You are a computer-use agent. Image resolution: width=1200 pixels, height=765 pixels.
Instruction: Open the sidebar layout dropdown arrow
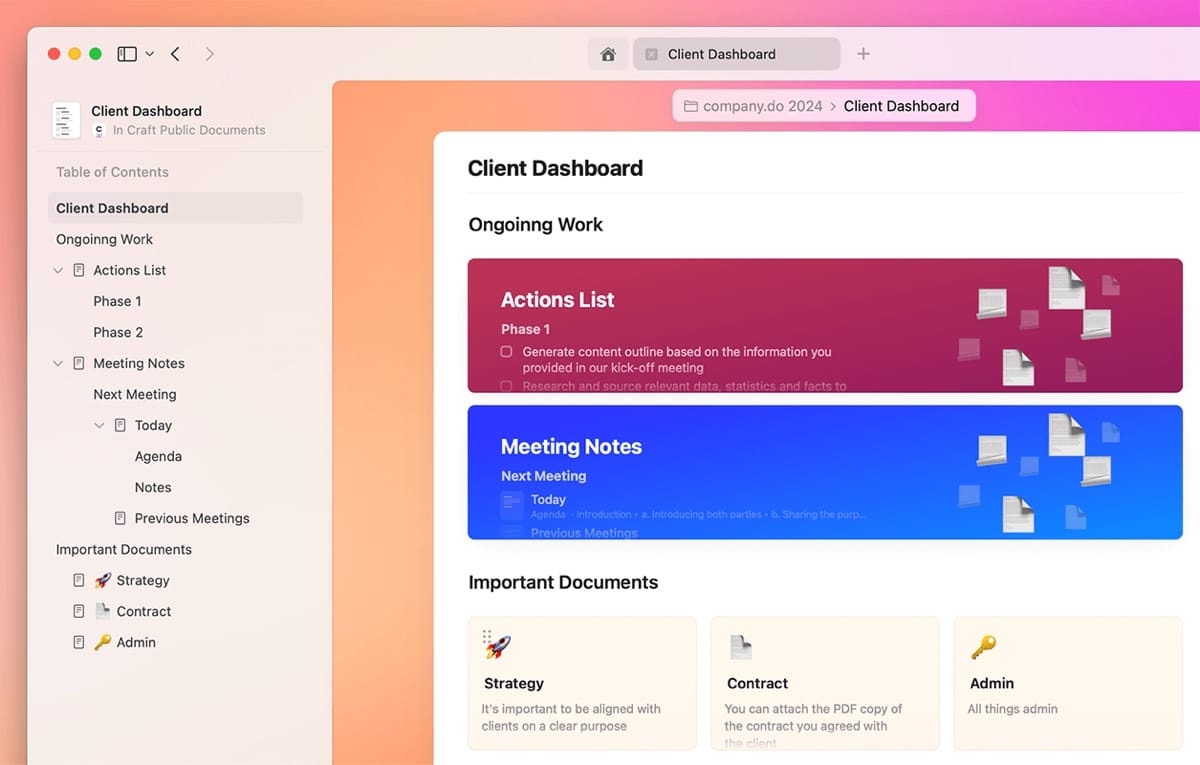pos(150,54)
